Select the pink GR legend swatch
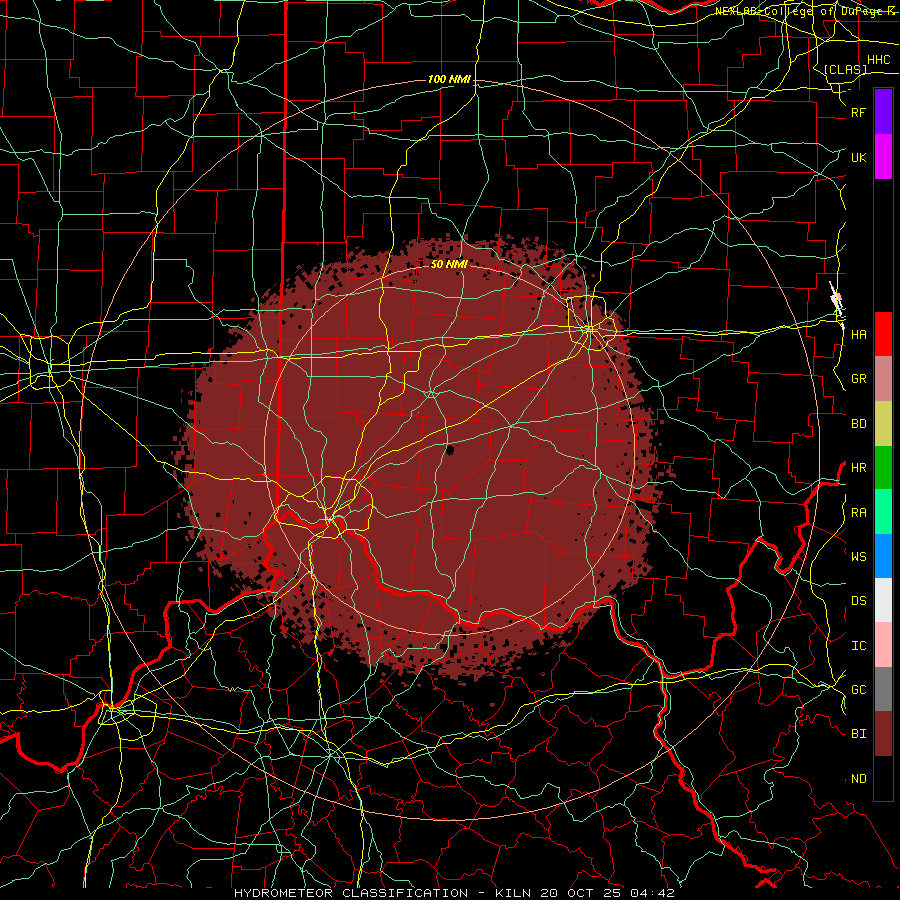Viewport: 900px width, 900px height. [x=883, y=379]
